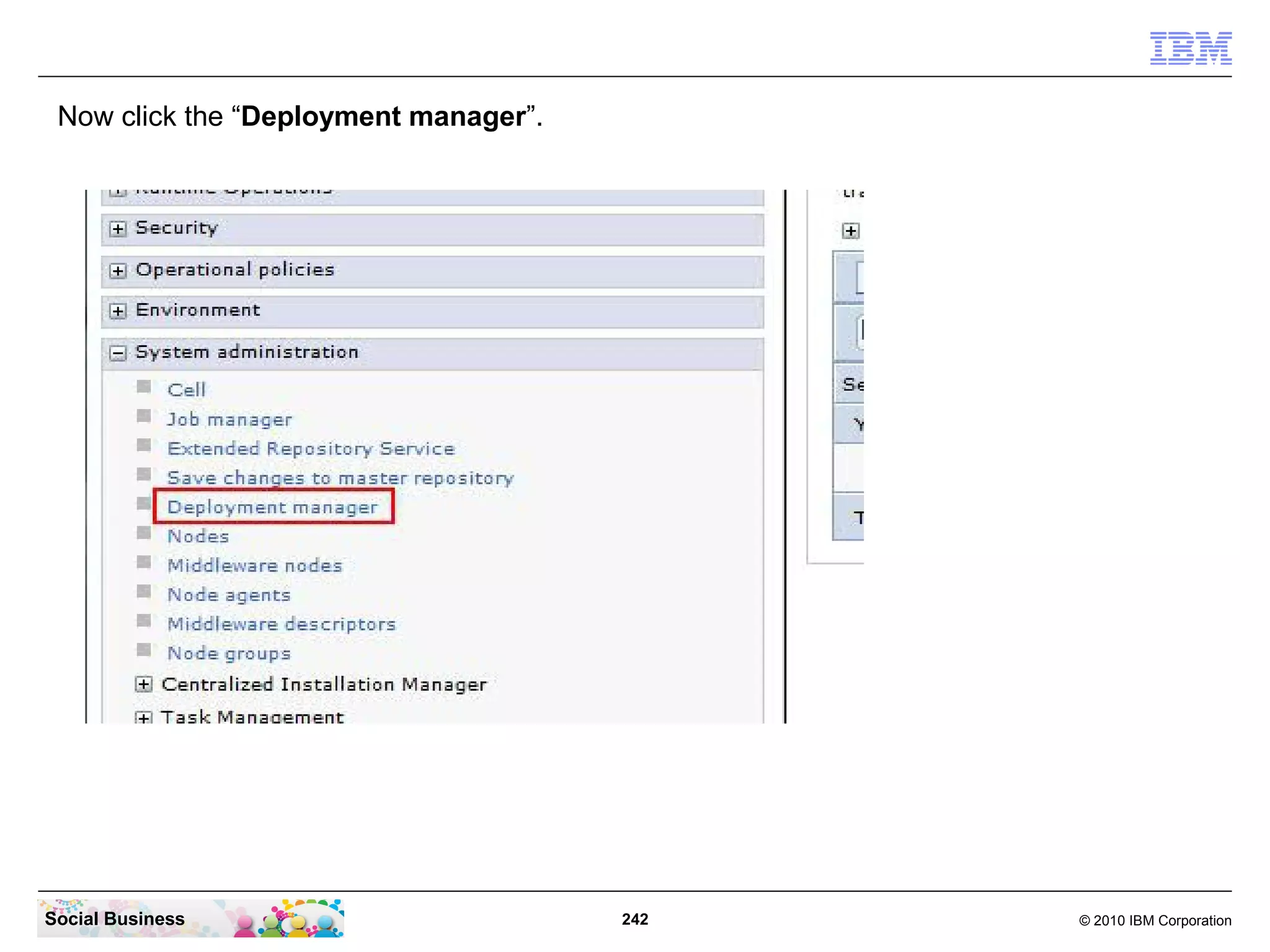The height and width of the screenshot is (952, 1270).
Task: Expand the plus icon in right pane
Action: (x=851, y=231)
